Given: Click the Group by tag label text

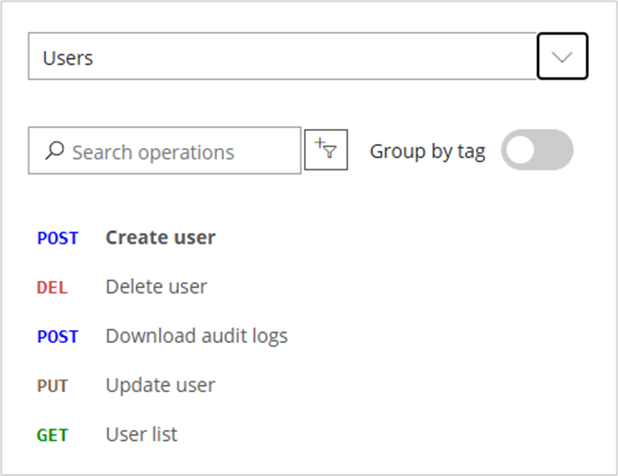Looking at the screenshot, I should (427, 152).
